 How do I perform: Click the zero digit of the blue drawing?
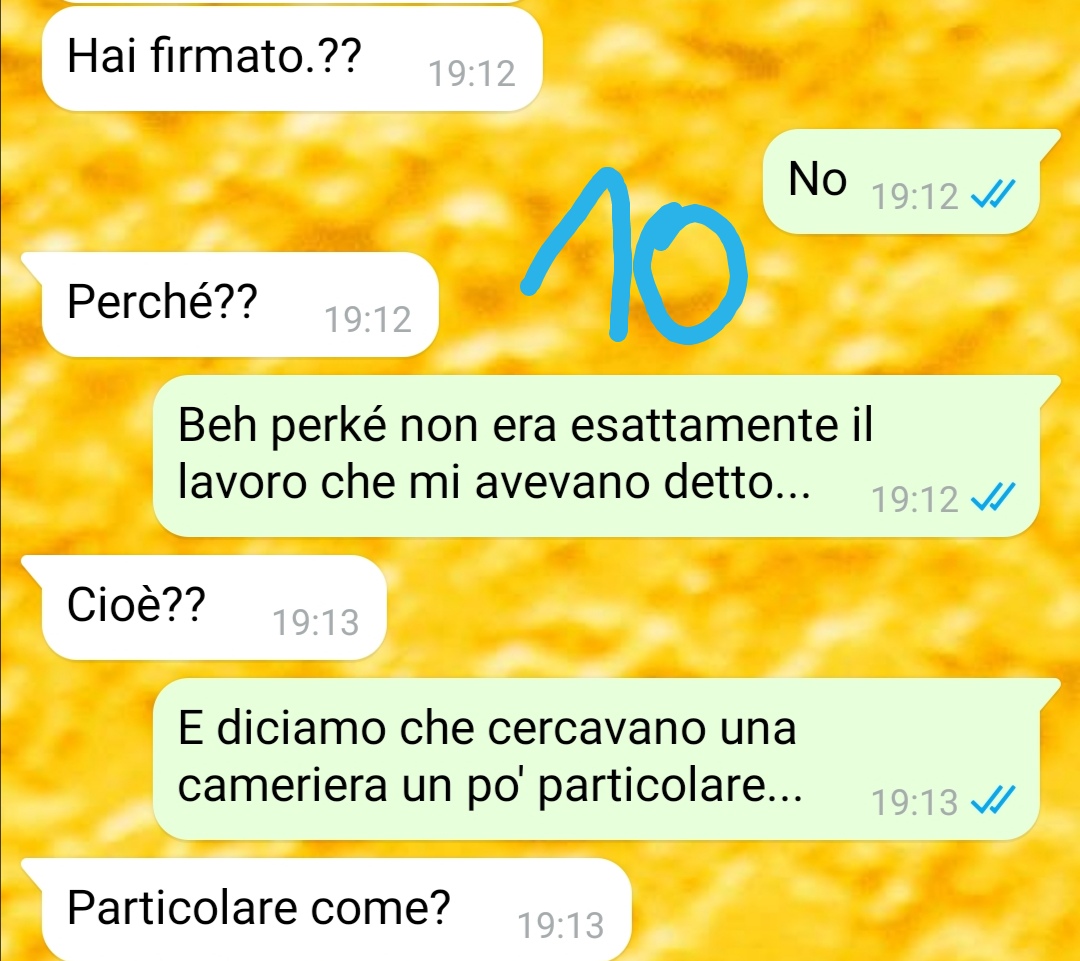(x=690, y=274)
